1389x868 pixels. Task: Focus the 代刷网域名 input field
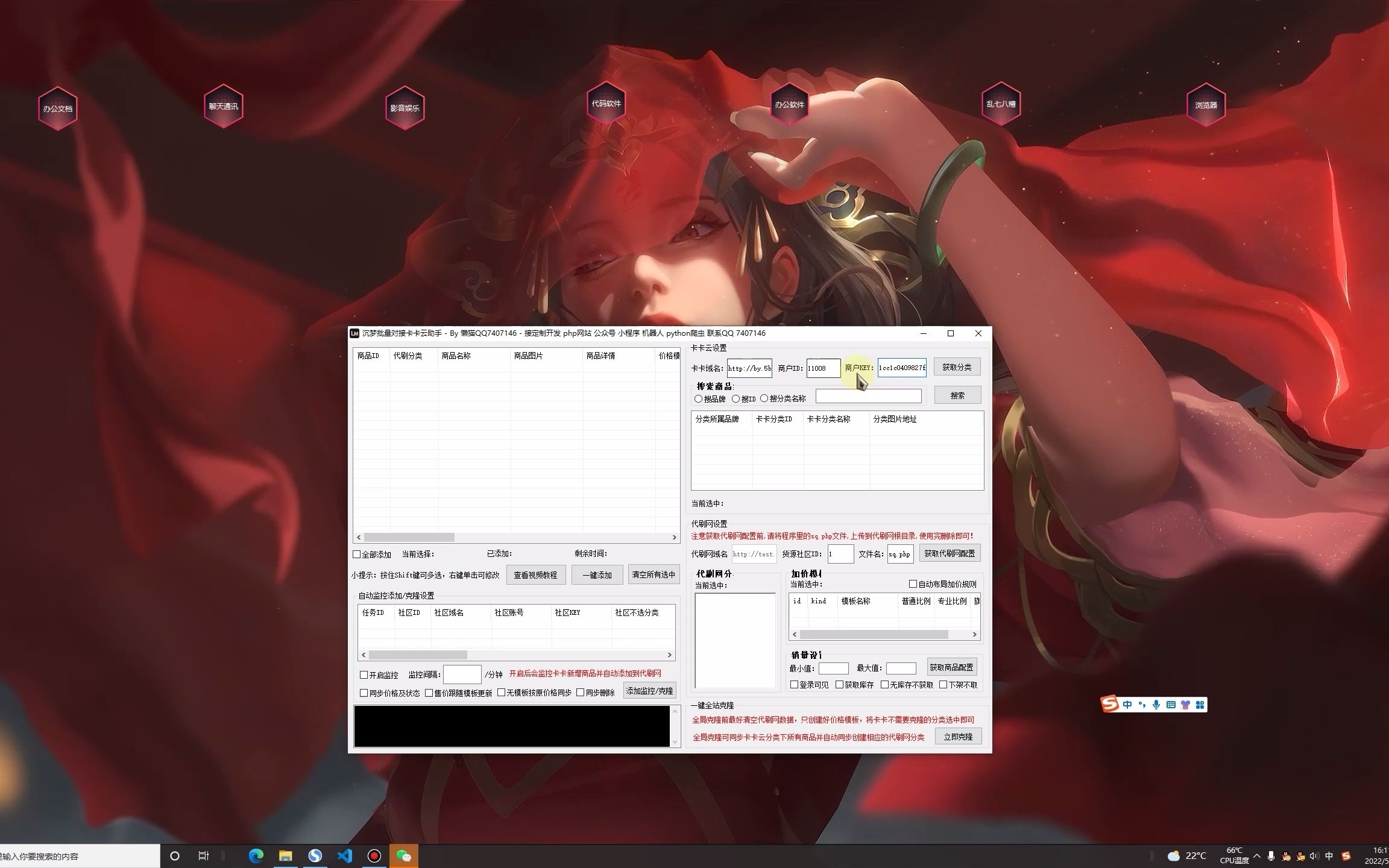coord(754,554)
